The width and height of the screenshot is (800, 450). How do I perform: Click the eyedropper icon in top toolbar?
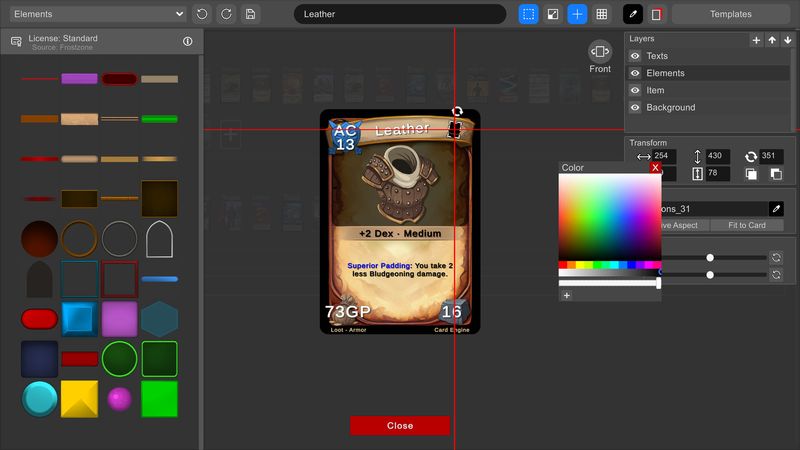pos(633,14)
